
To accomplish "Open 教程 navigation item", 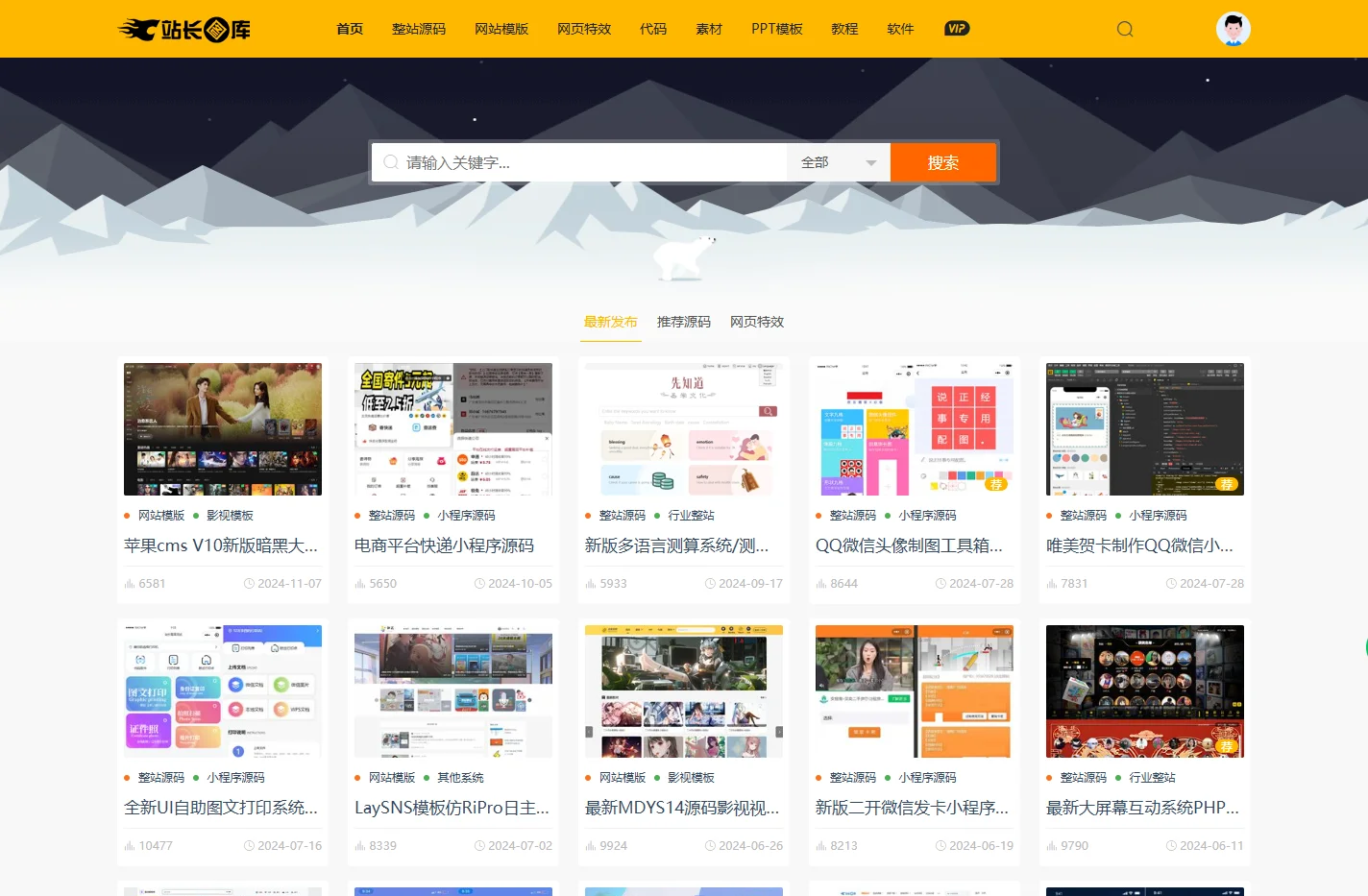I will coord(844,29).
